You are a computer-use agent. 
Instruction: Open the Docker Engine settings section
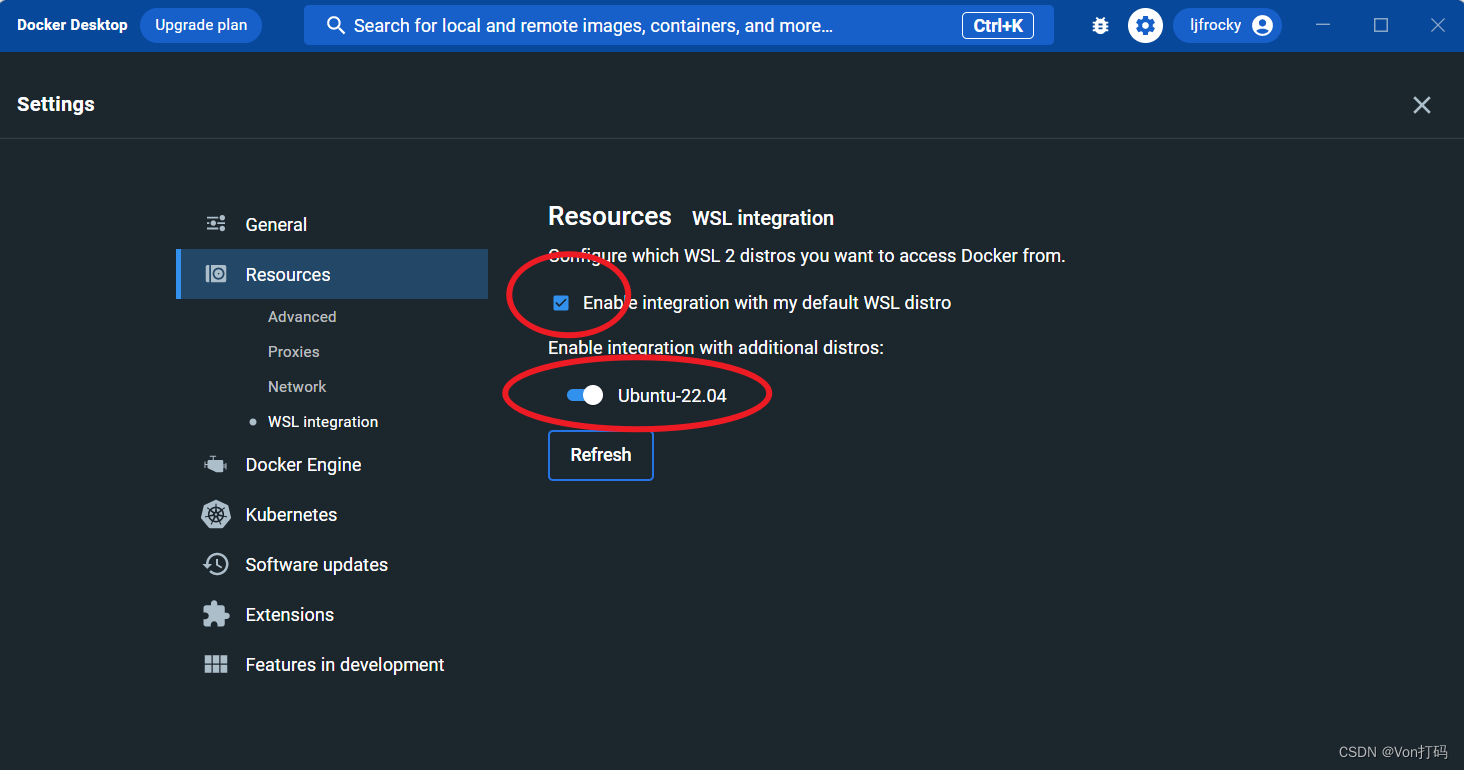(x=332, y=464)
